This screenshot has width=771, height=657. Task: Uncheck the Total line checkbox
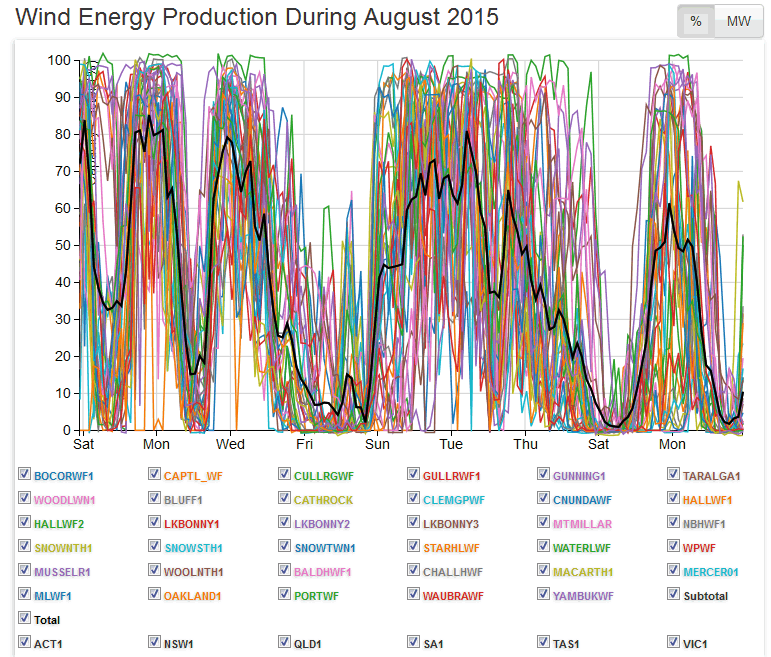coord(24,618)
